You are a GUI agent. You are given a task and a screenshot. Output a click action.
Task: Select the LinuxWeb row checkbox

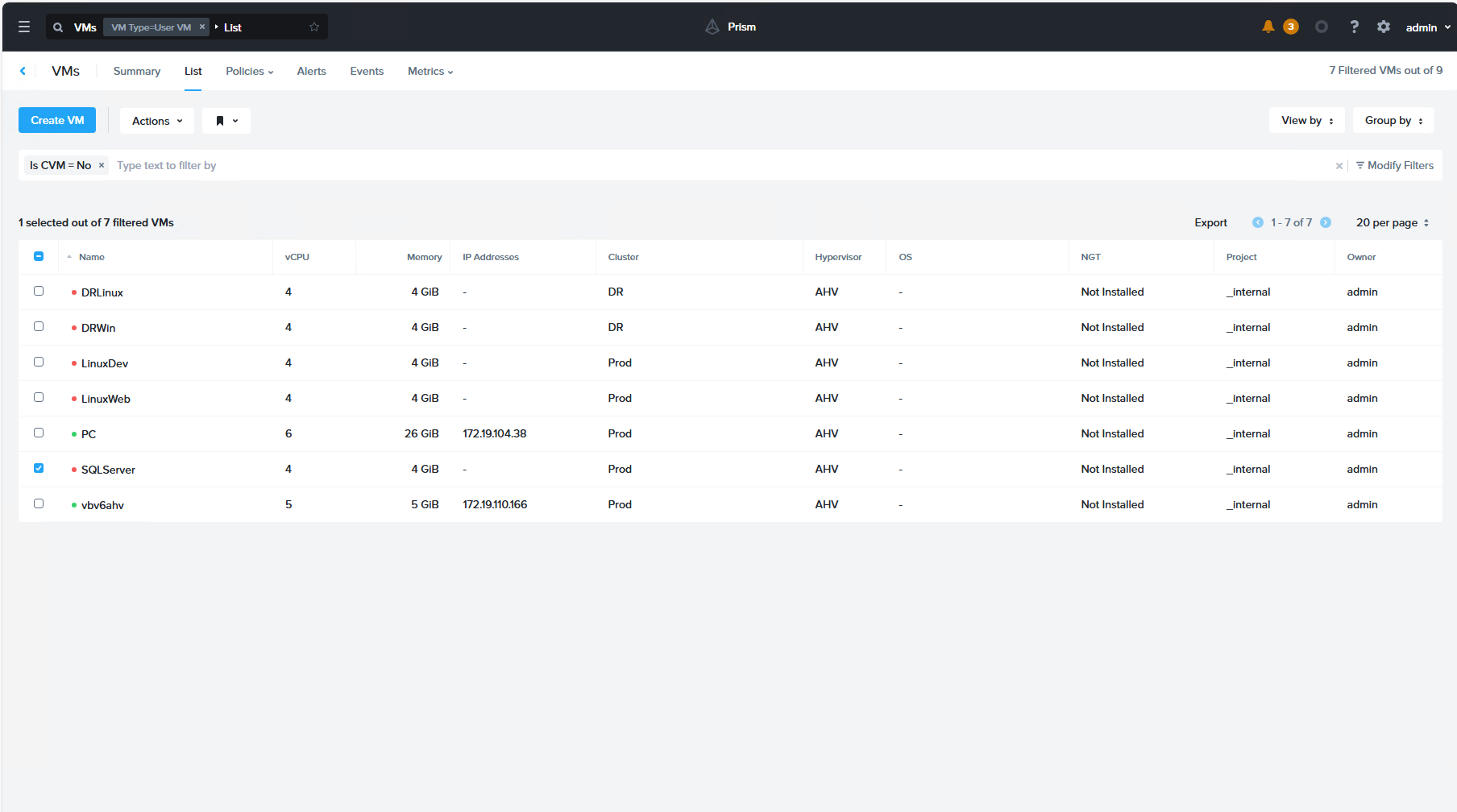click(39, 397)
